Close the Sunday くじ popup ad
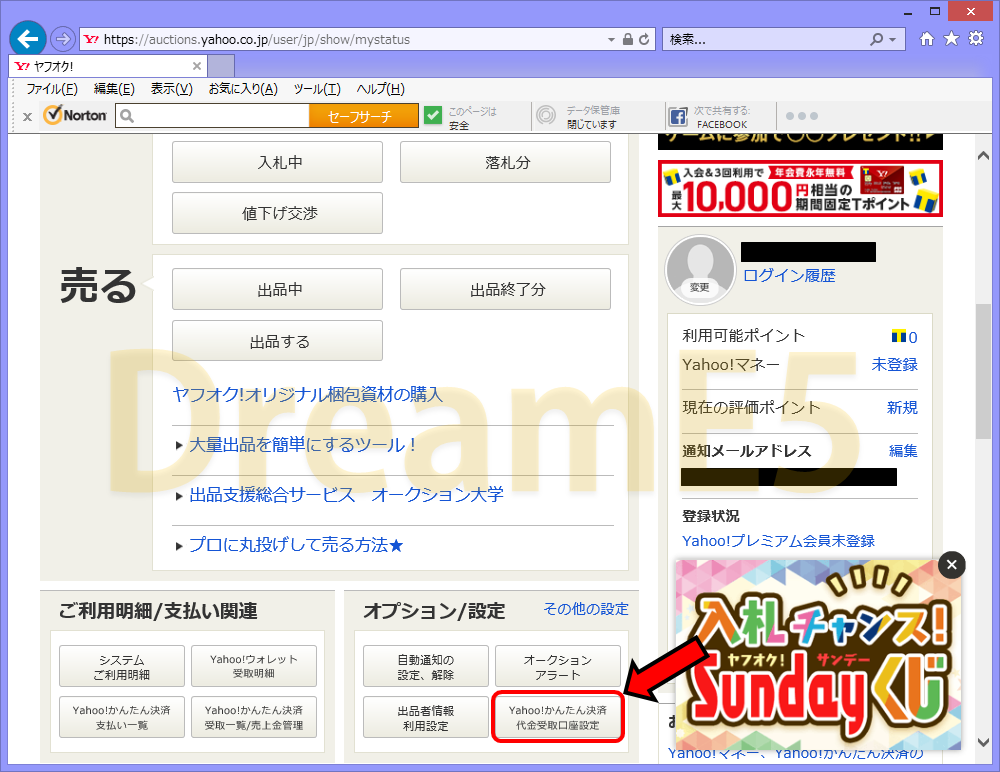The width and height of the screenshot is (1000, 772). 952,565
